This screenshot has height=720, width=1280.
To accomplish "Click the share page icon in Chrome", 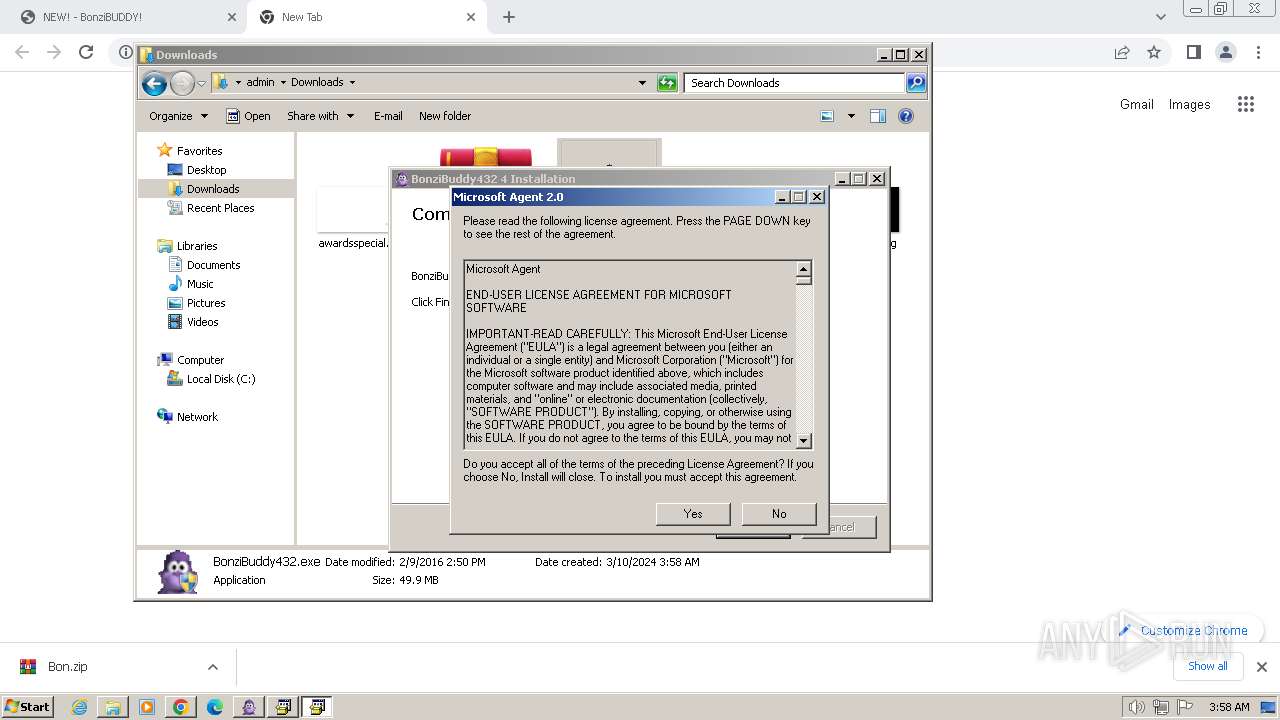I will 1122,53.
